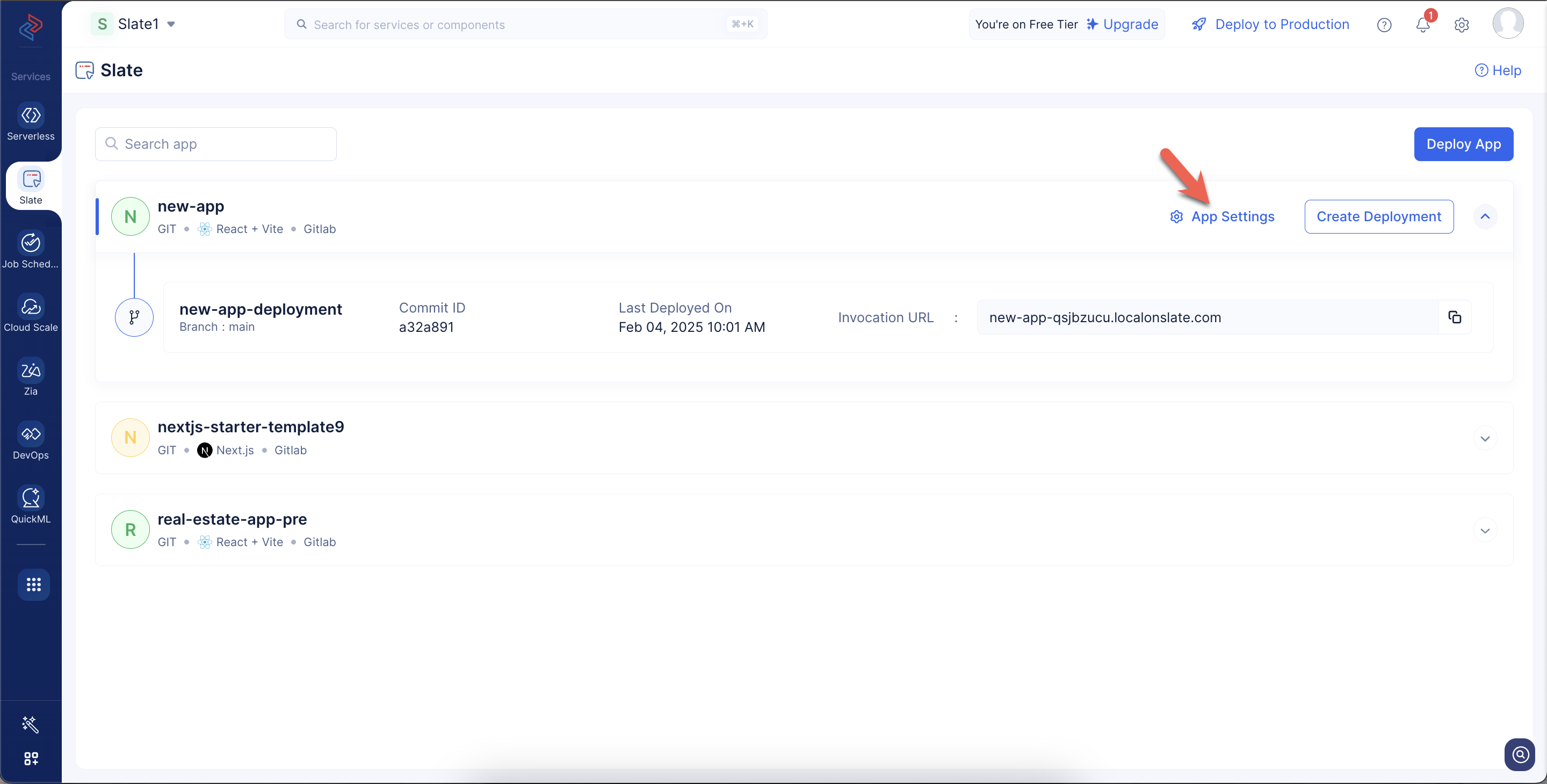Select the Cloud Scale service

pyautogui.click(x=31, y=307)
